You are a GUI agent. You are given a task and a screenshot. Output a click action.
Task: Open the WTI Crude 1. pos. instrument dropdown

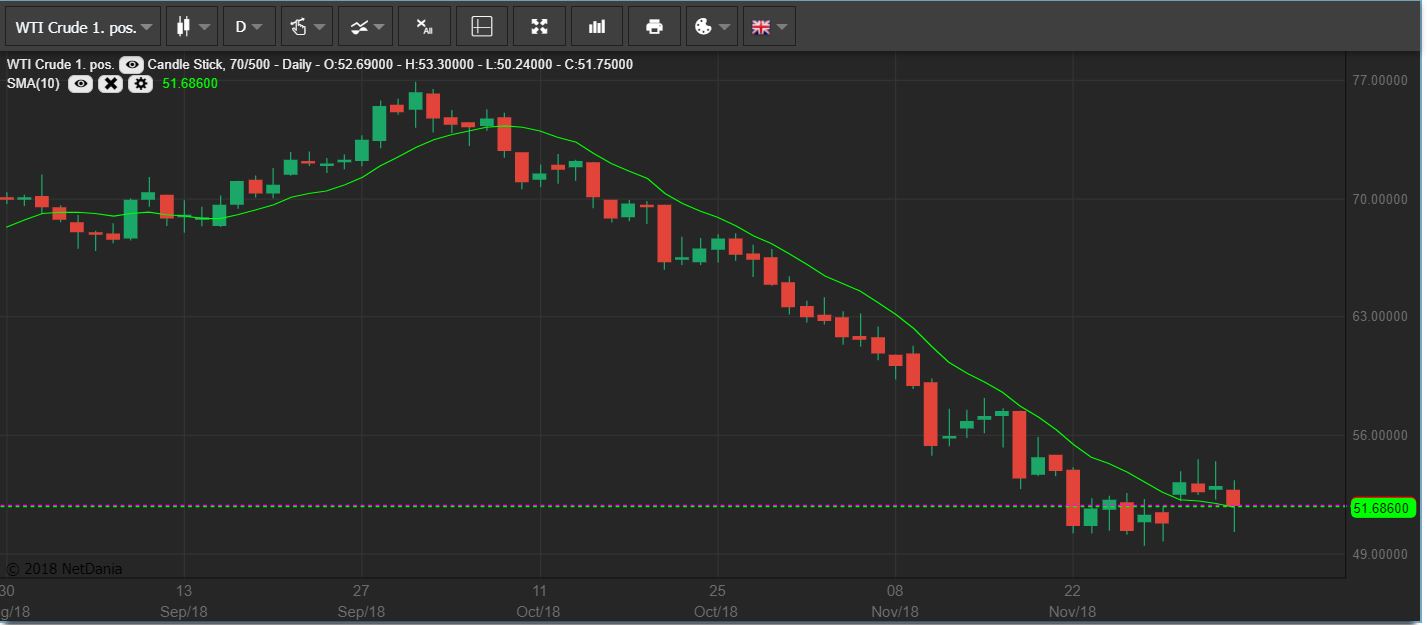tap(82, 27)
